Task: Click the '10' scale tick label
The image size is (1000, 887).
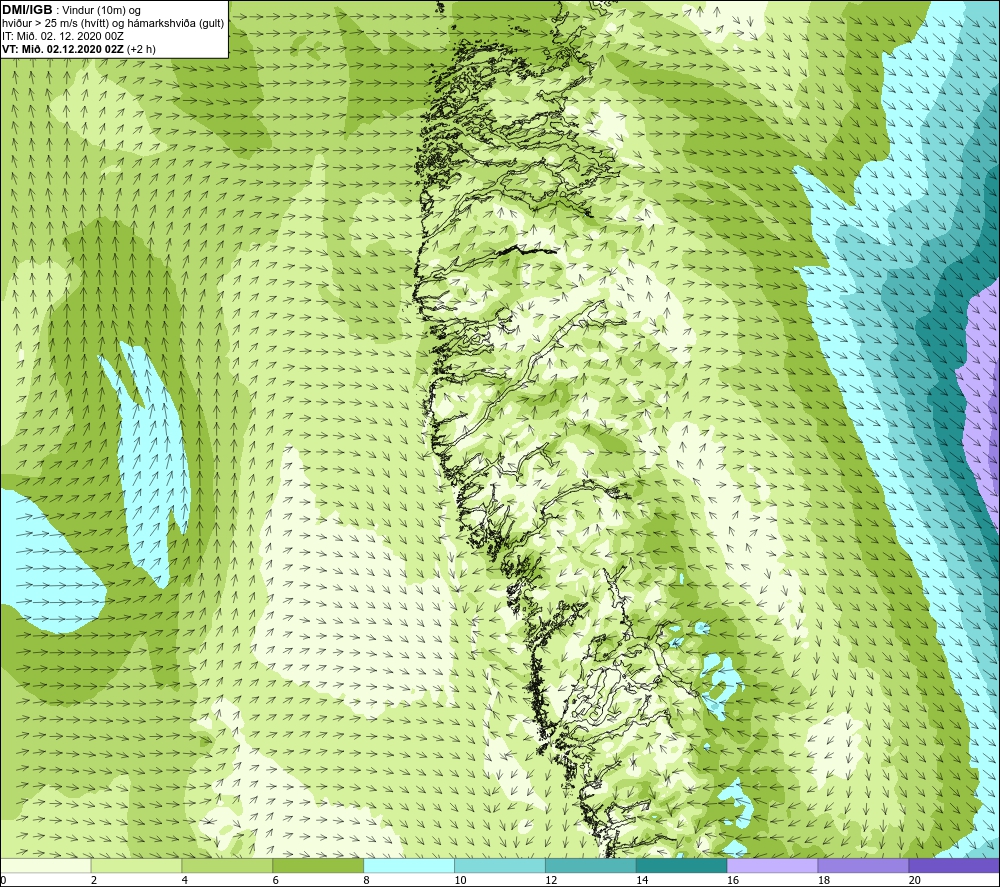Action: (x=460, y=881)
